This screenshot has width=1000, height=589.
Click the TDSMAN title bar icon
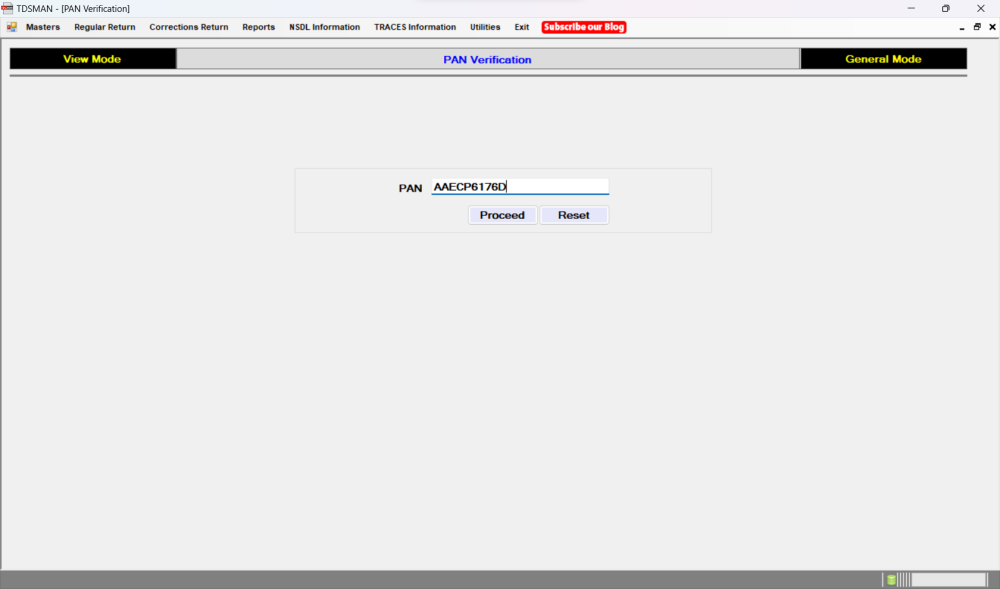[7, 8]
